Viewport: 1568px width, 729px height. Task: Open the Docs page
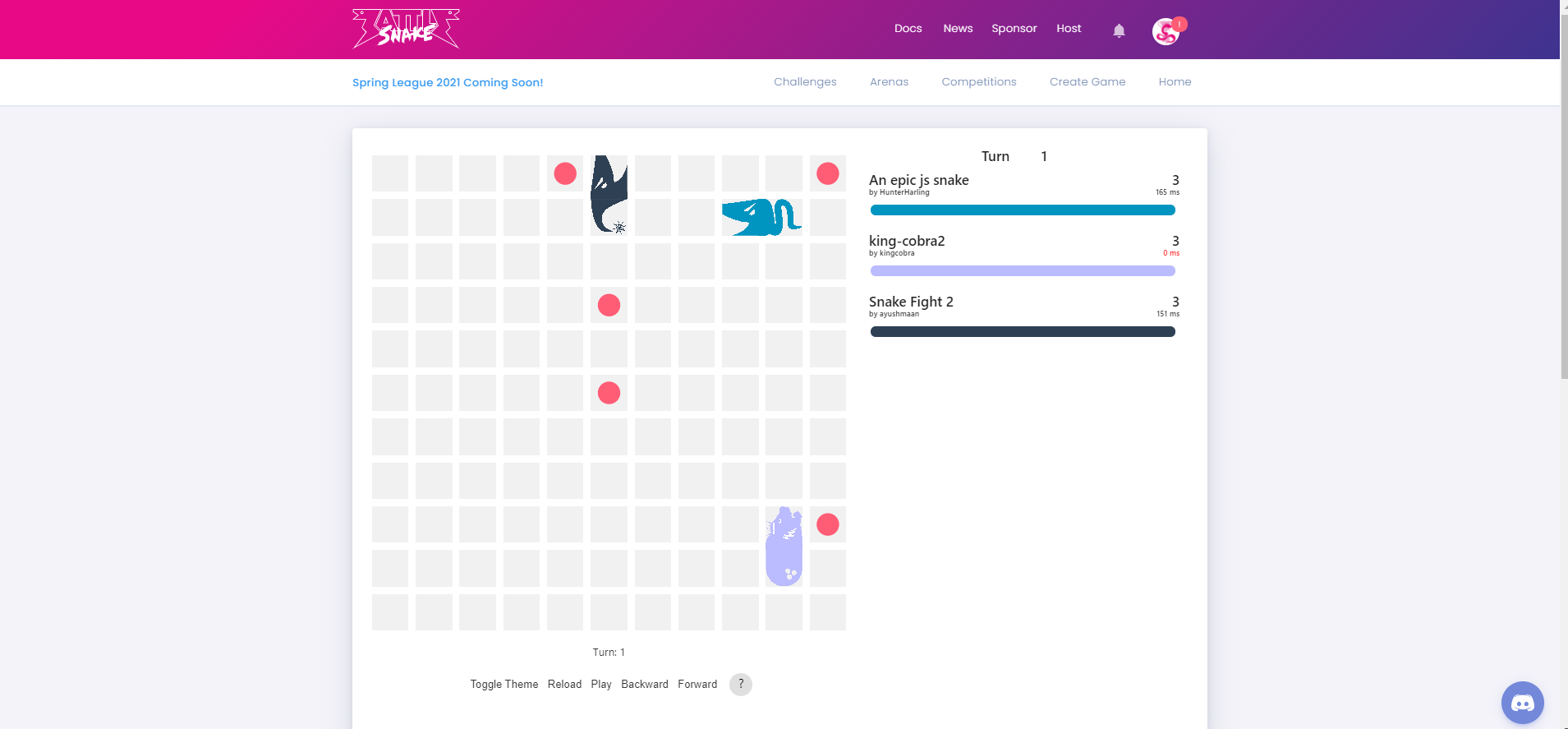pyautogui.click(x=908, y=29)
